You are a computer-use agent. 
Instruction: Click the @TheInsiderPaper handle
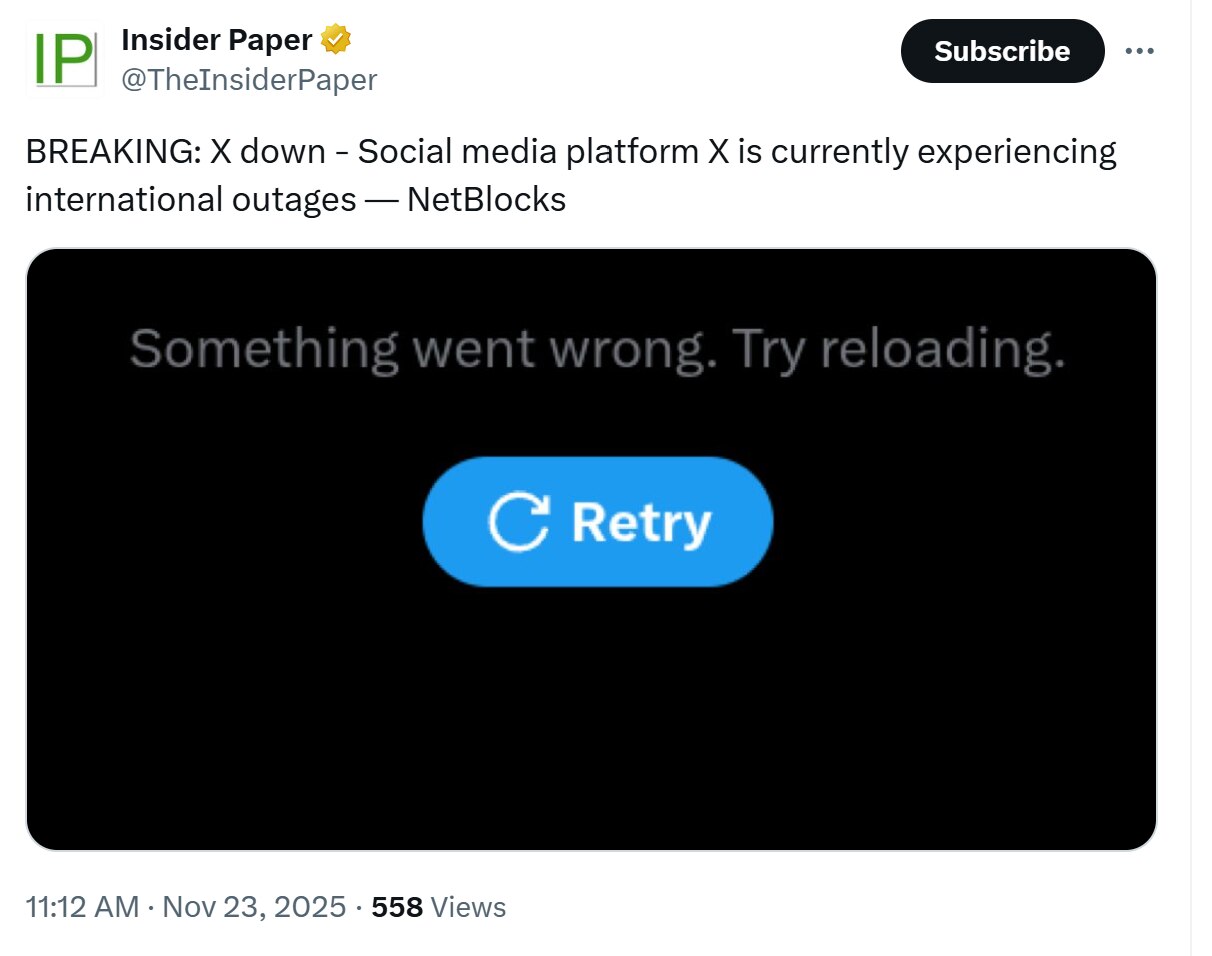249,80
